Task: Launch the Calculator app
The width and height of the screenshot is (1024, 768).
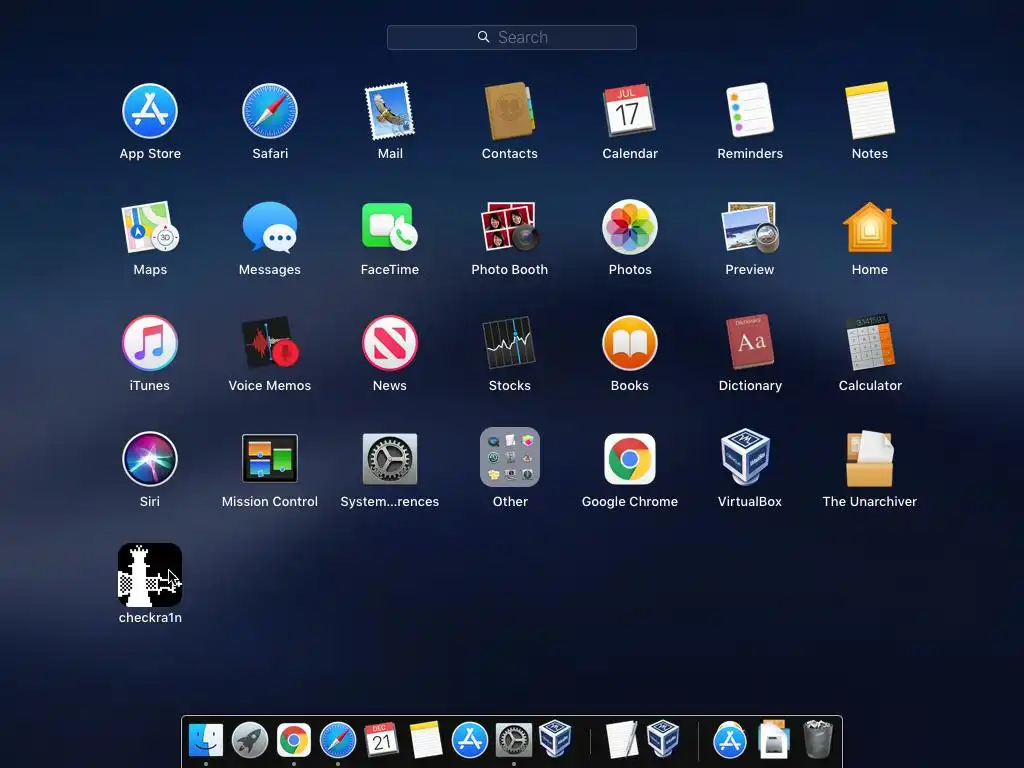Action: [x=870, y=342]
